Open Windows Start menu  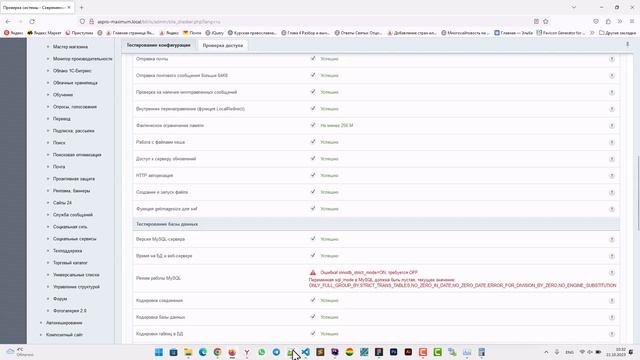[159, 352]
